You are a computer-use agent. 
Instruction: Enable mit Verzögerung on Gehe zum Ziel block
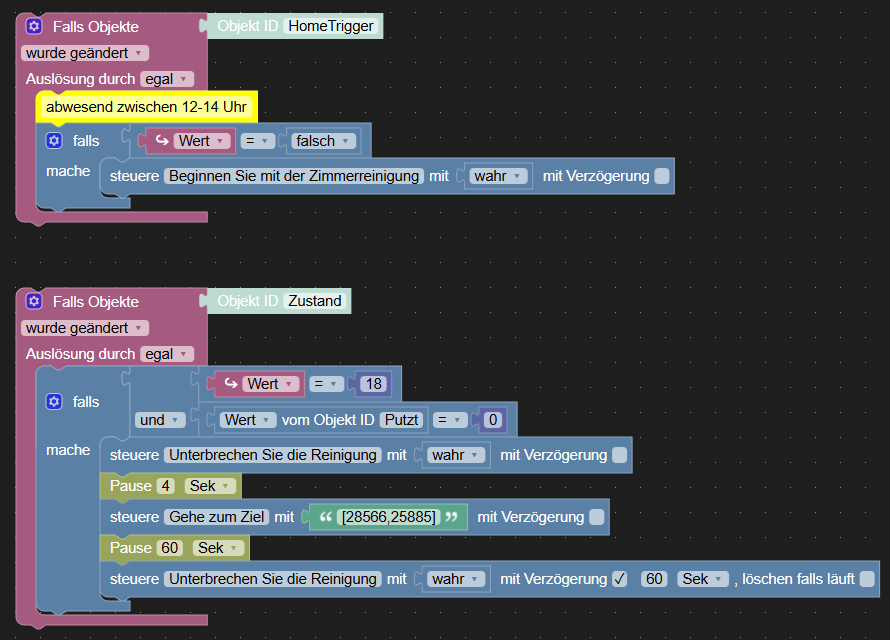[597, 517]
